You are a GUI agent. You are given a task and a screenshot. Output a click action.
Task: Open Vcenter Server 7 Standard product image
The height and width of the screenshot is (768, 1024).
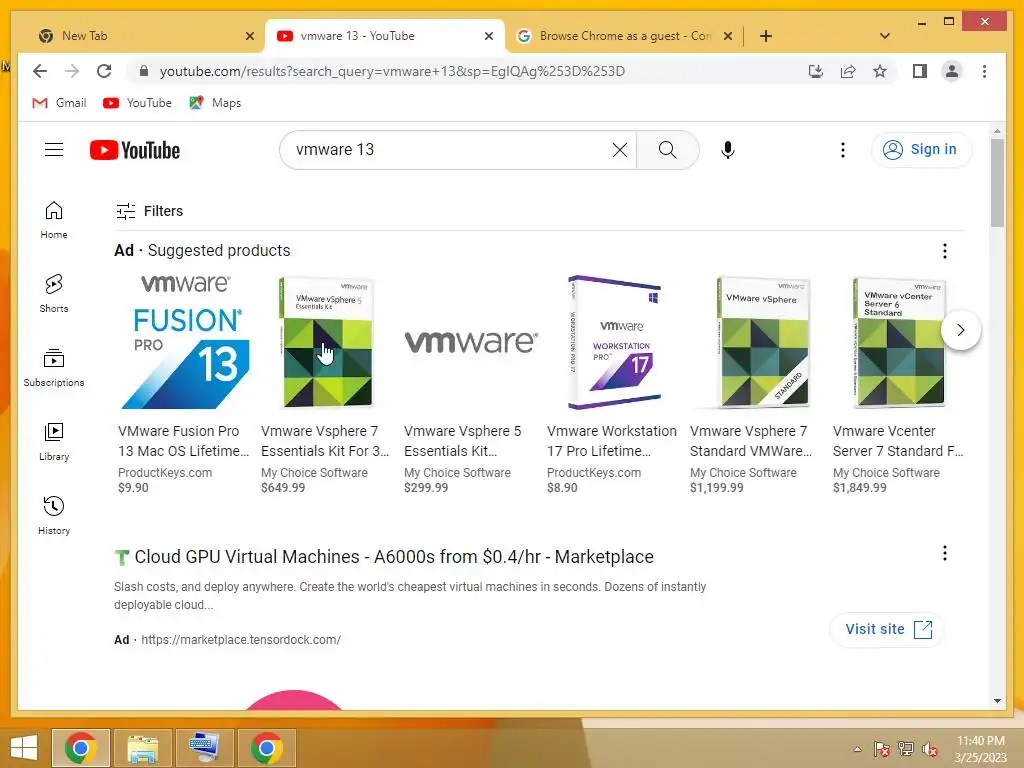point(899,342)
